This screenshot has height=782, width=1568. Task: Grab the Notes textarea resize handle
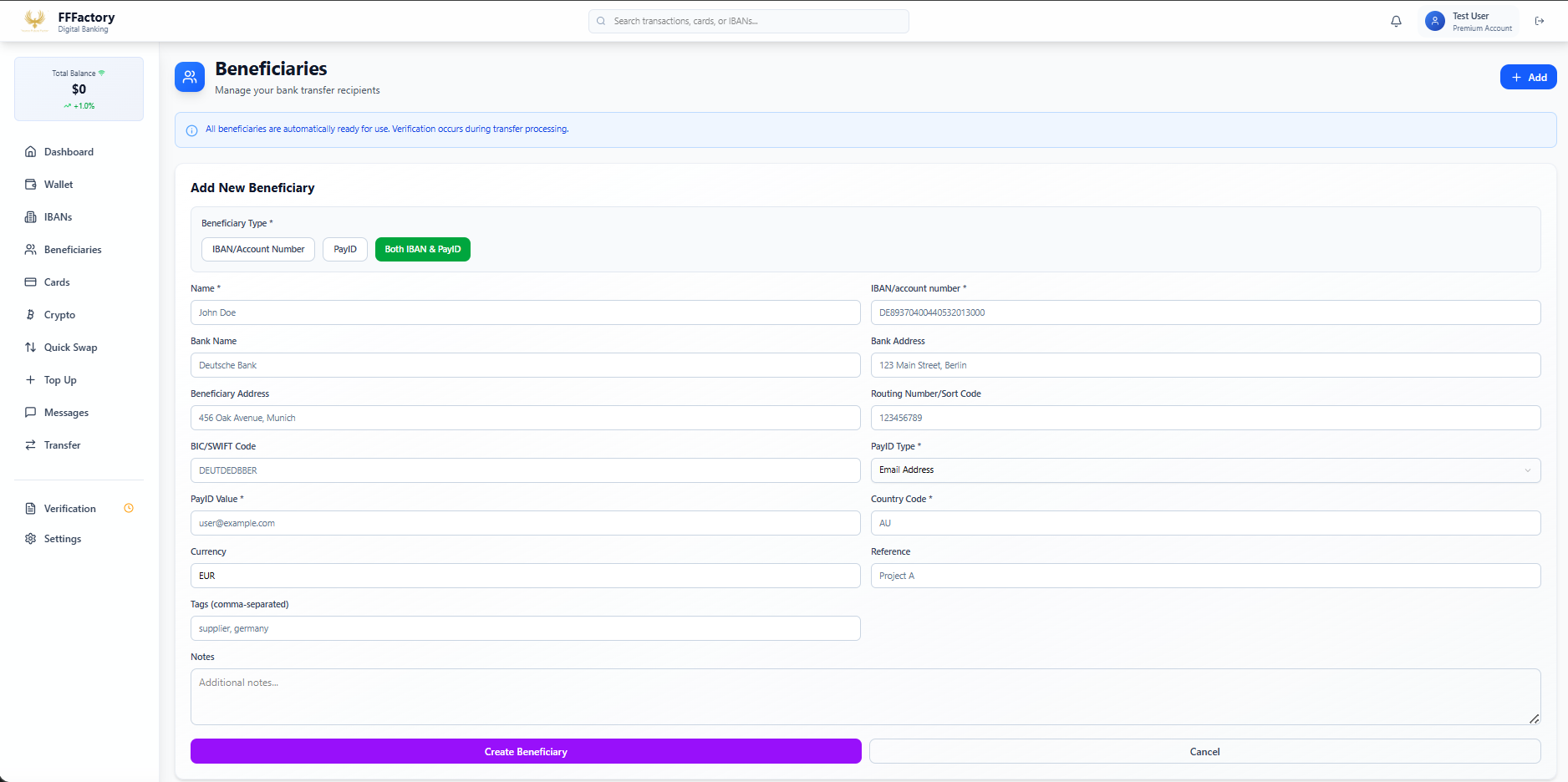pos(1534,719)
